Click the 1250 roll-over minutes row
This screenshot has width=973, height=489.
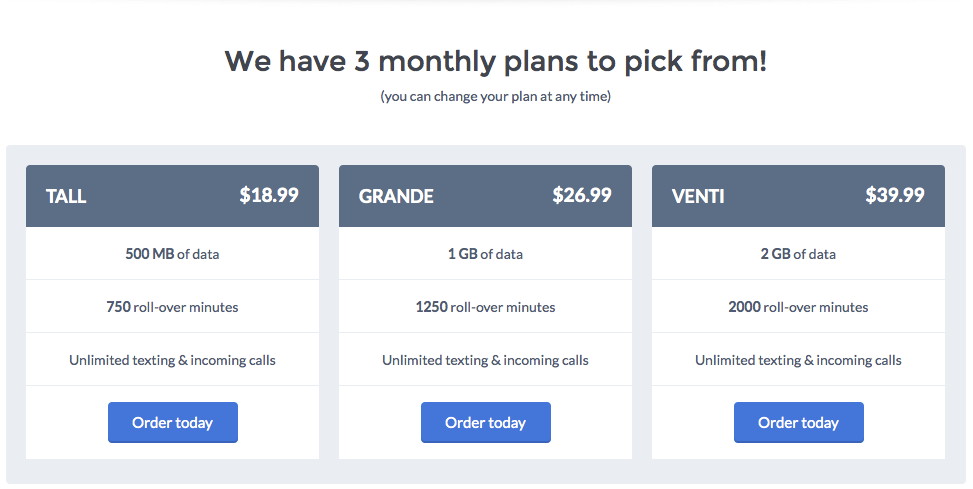pyautogui.click(x=485, y=307)
